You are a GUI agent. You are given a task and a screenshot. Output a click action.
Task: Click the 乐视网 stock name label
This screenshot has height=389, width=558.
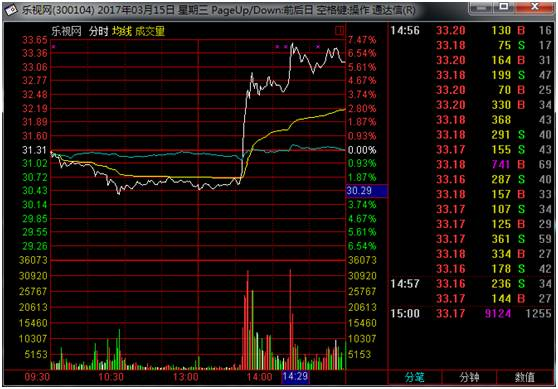point(67,31)
